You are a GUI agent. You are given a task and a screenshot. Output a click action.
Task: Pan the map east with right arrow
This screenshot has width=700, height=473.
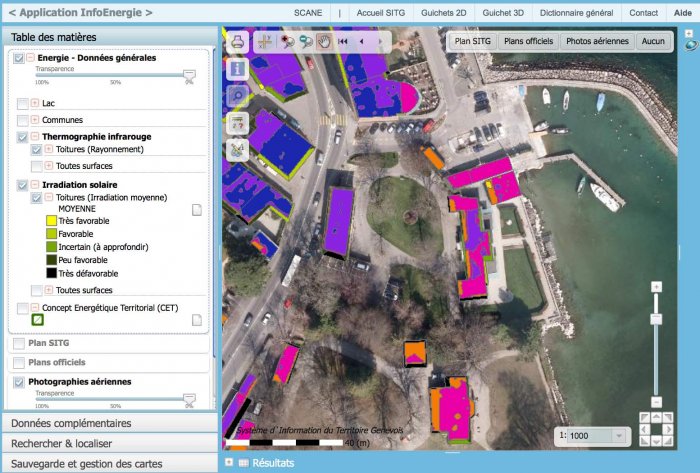(x=668, y=429)
